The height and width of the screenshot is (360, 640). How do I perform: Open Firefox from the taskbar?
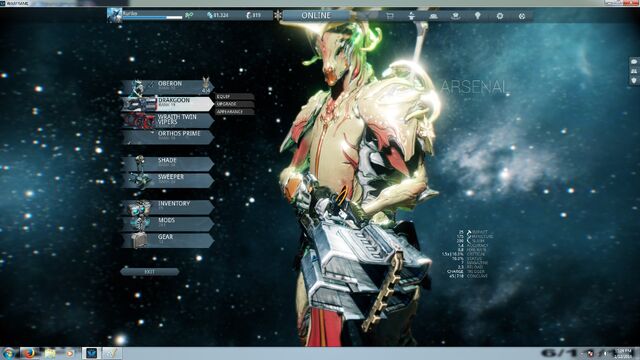point(29,353)
